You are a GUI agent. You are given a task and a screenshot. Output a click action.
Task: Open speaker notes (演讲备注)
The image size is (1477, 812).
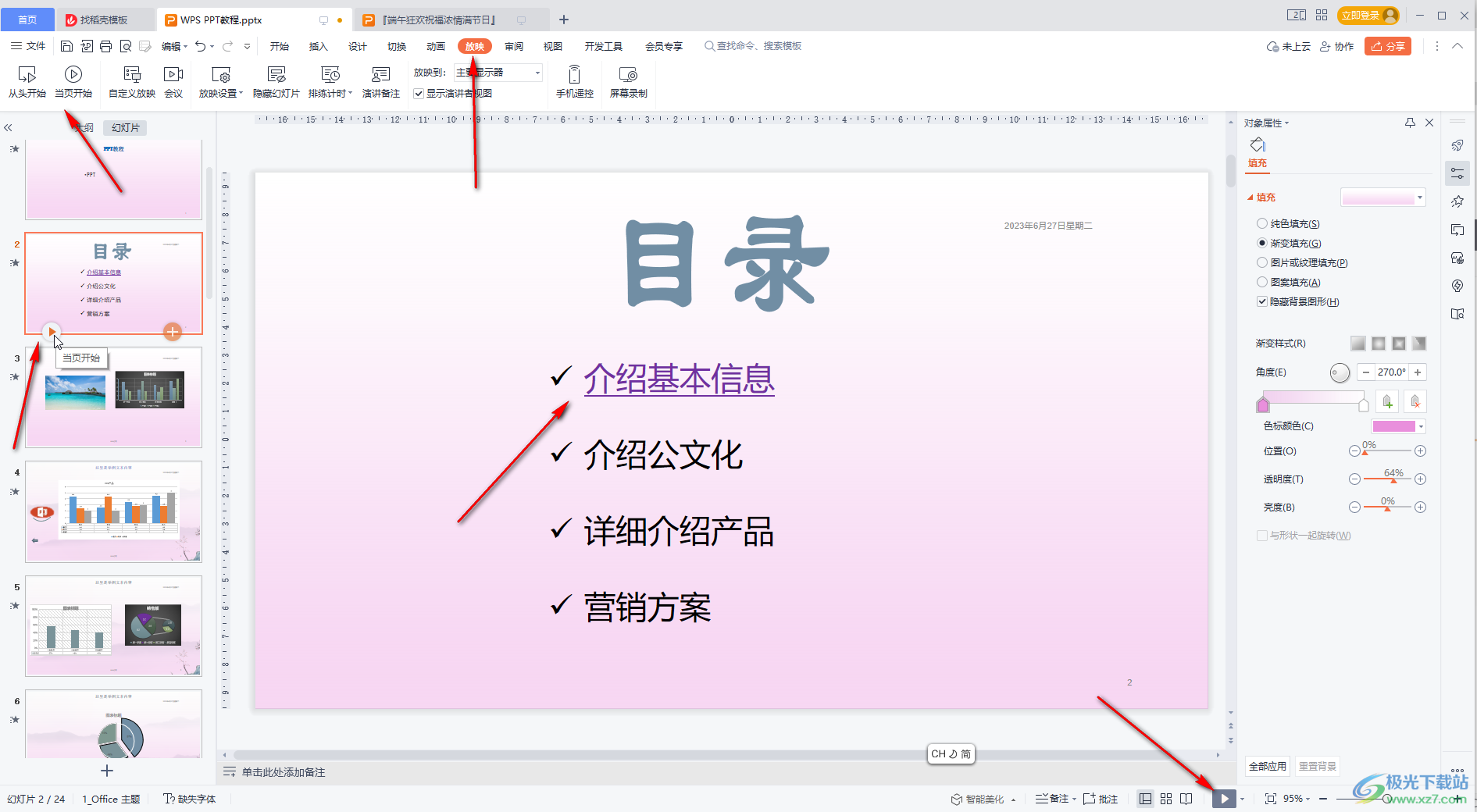coord(381,82)
